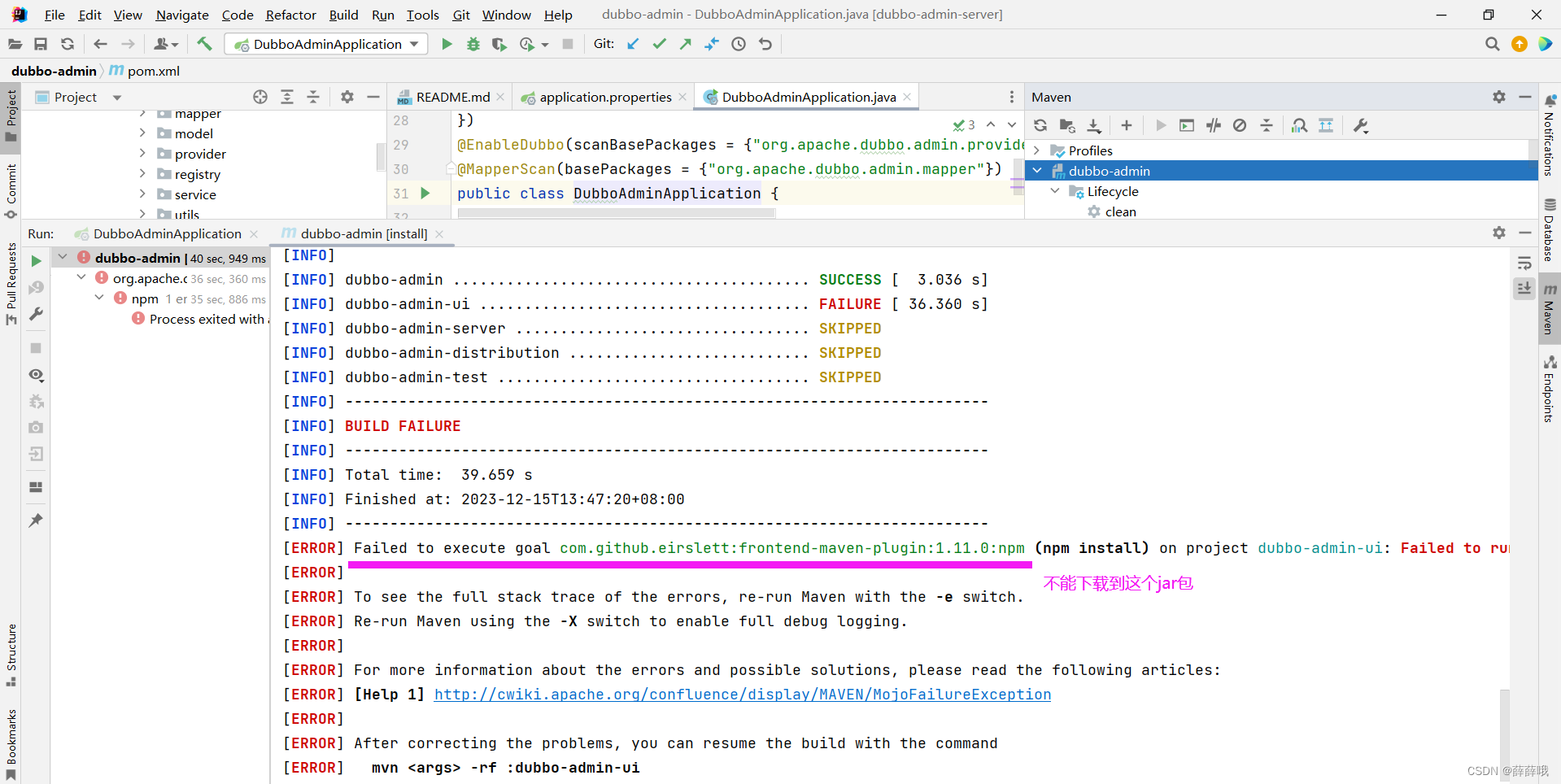
Task: Add a Maven project with plus icon
Action: coord(1127,125)
